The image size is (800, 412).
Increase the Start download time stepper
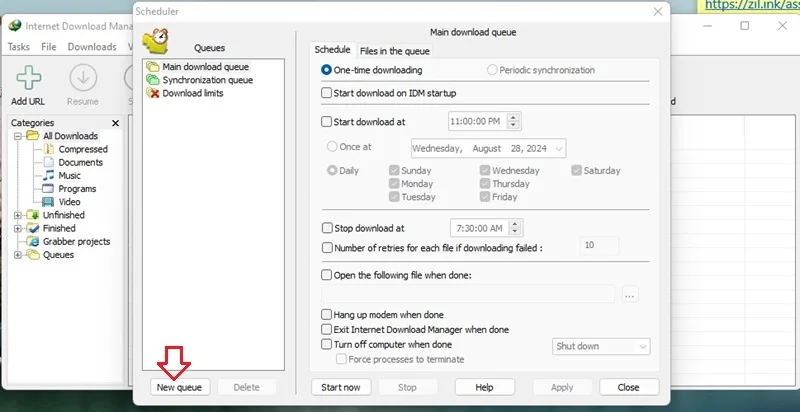point(513,118)
